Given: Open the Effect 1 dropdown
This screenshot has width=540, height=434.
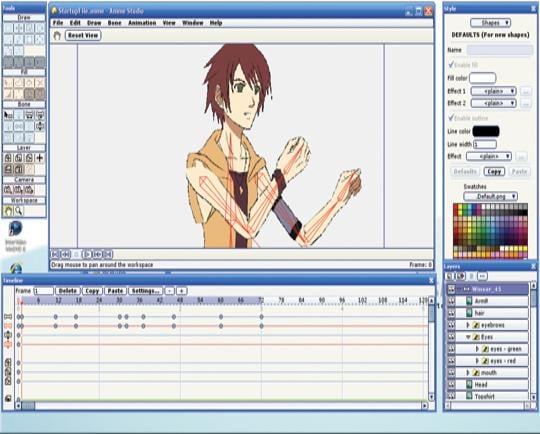Looking at the screenshot, I should [494, 91].
